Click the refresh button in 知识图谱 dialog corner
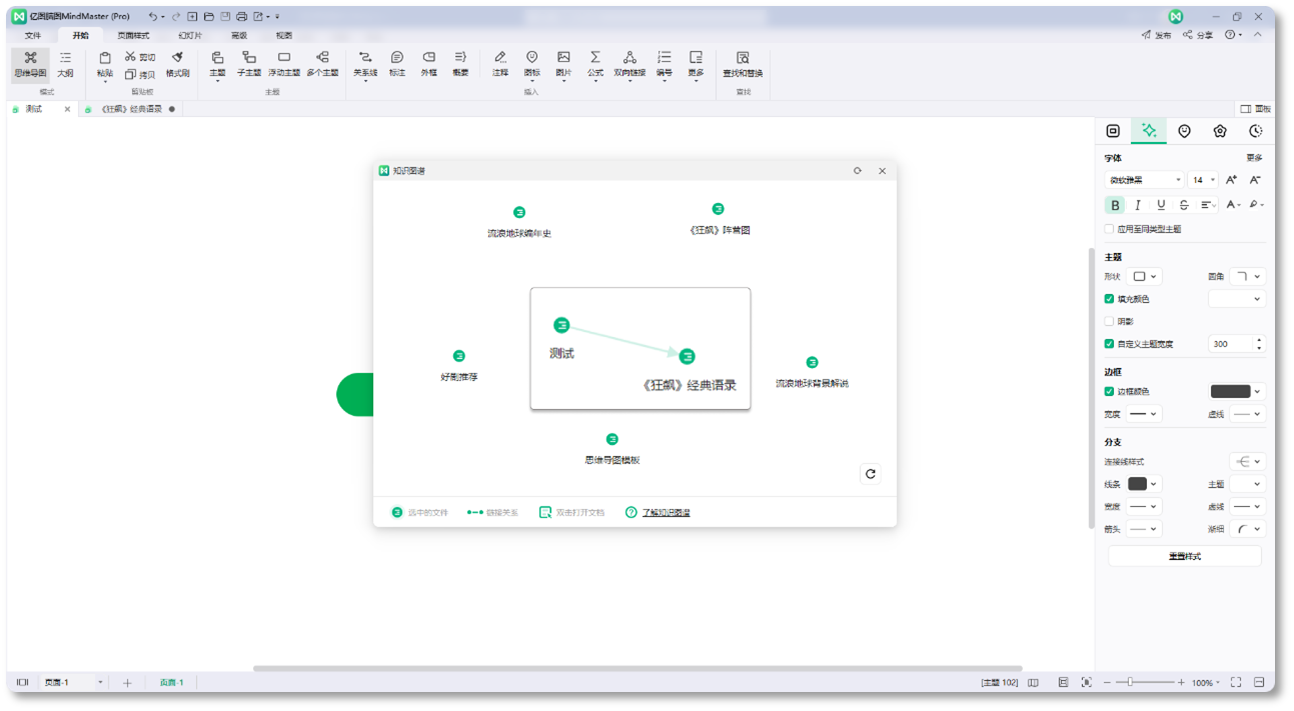The image size is (1294, 711). [870, 474]
